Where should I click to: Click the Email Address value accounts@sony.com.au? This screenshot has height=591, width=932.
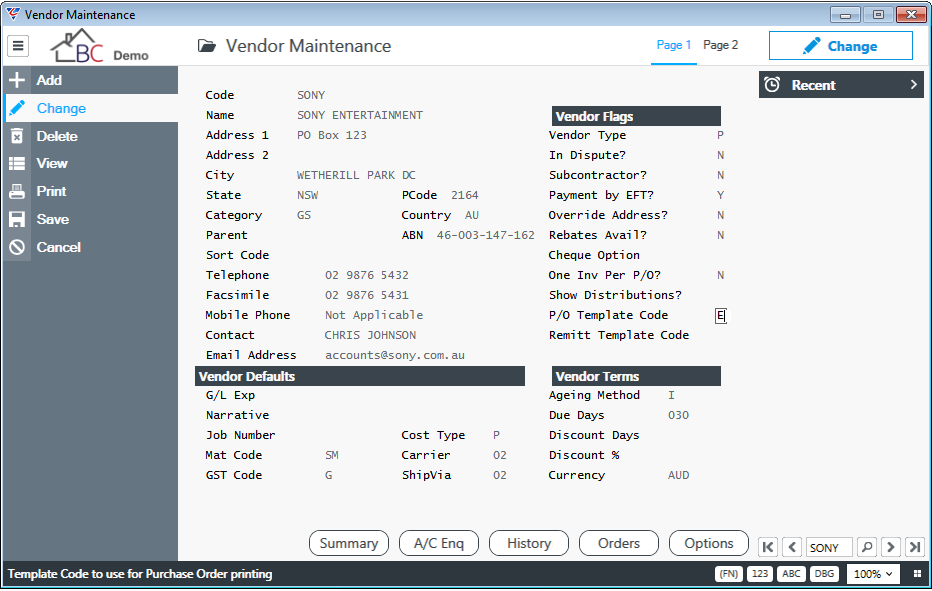(x=395, y=356)
